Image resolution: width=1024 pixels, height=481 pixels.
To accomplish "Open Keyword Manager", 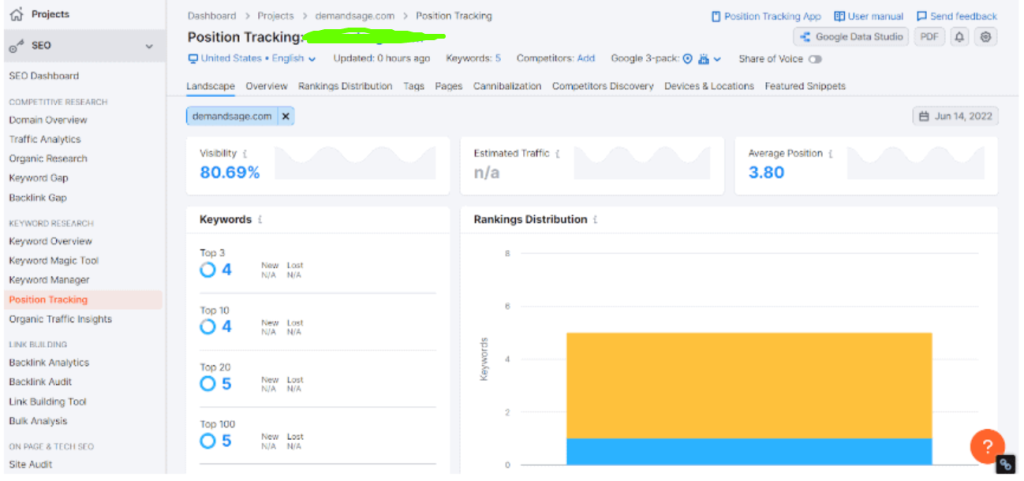I will [x=49, y=279].
